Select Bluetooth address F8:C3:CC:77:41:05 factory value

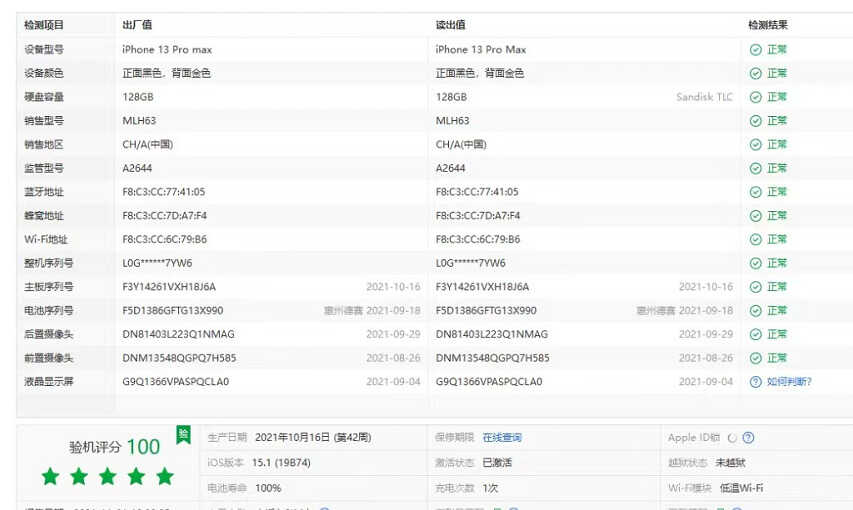pos(164,192)
